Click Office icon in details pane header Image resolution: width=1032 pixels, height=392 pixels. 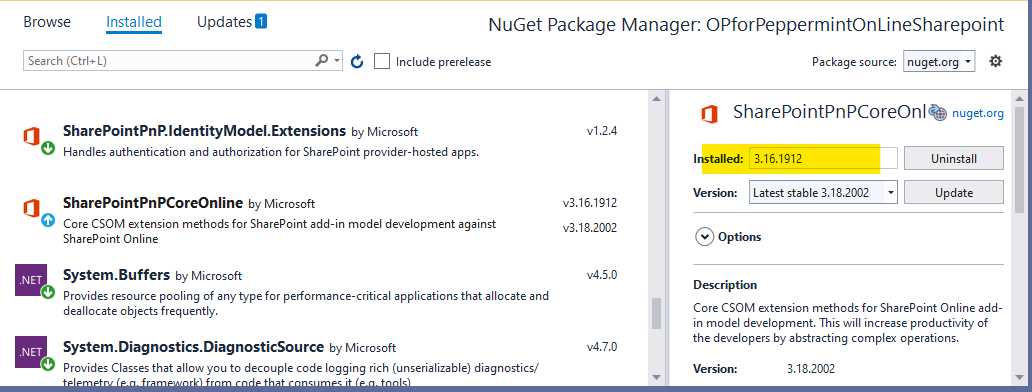coord(709,113)
